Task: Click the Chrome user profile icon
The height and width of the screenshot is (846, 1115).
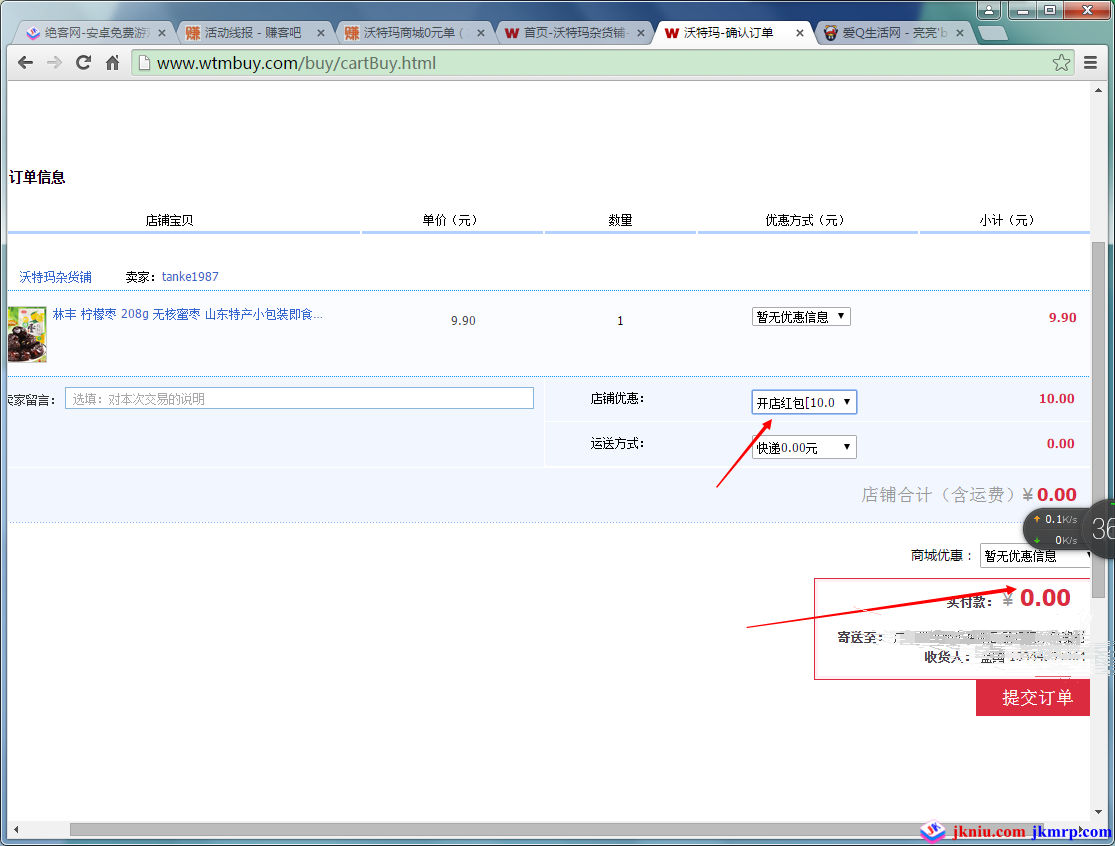Action: pyautogui.click(x=989, y=11)
